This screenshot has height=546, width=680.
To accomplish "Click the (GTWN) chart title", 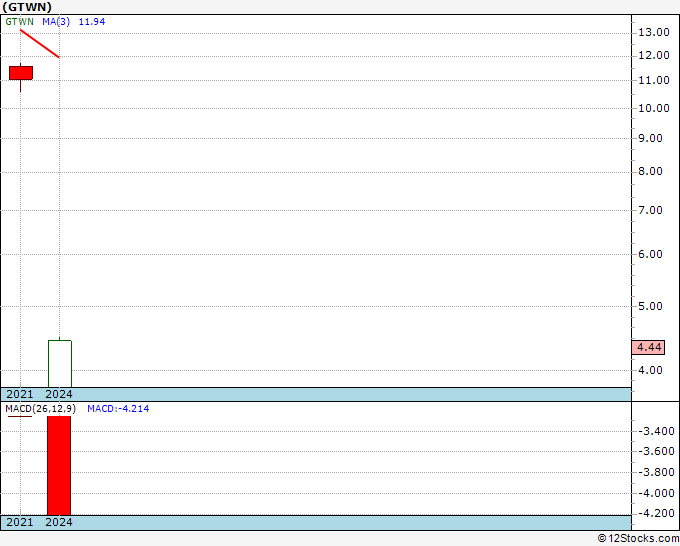I will pos(27,7).
